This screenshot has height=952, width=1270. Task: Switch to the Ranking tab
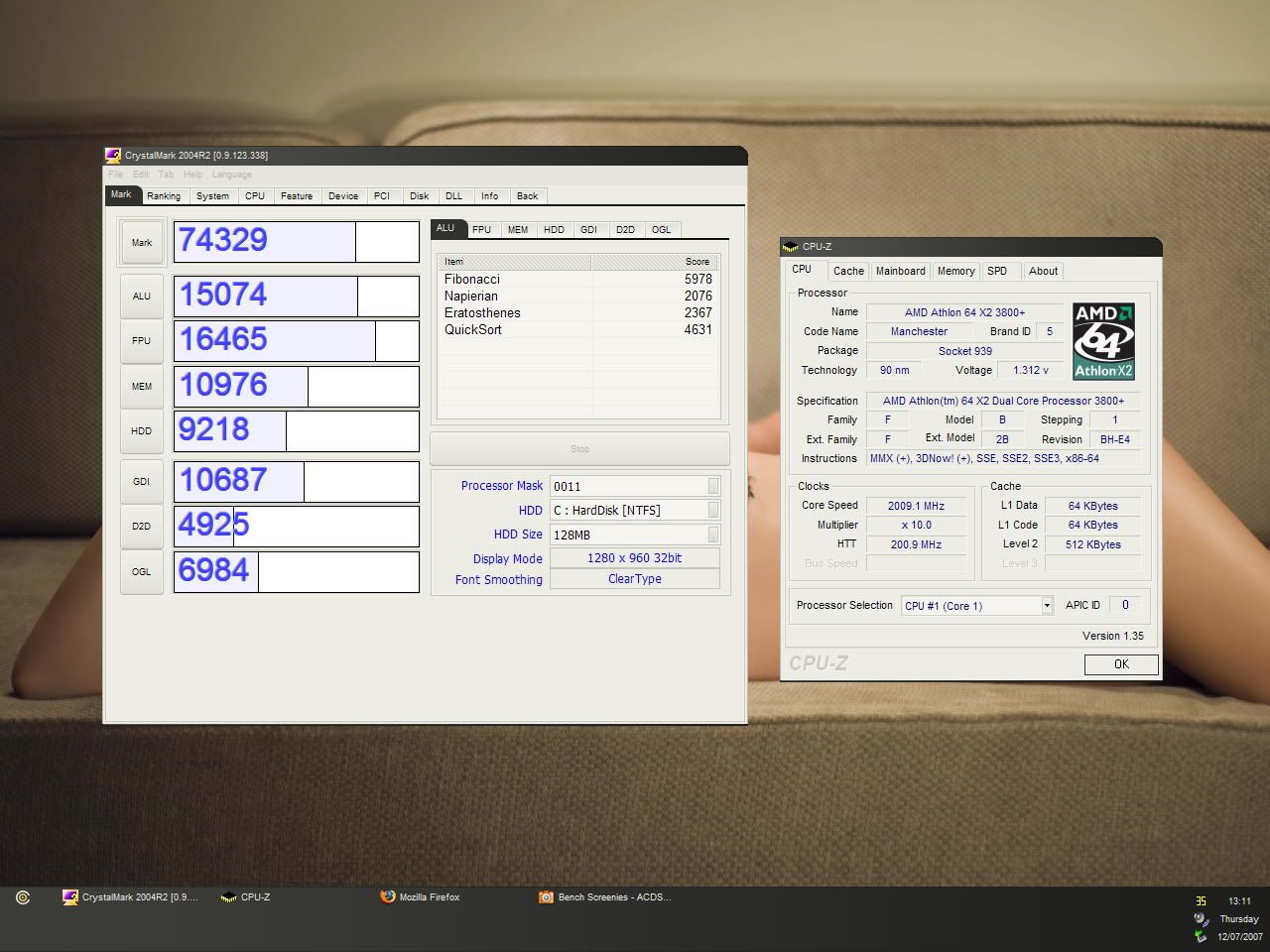pos(164,196)
